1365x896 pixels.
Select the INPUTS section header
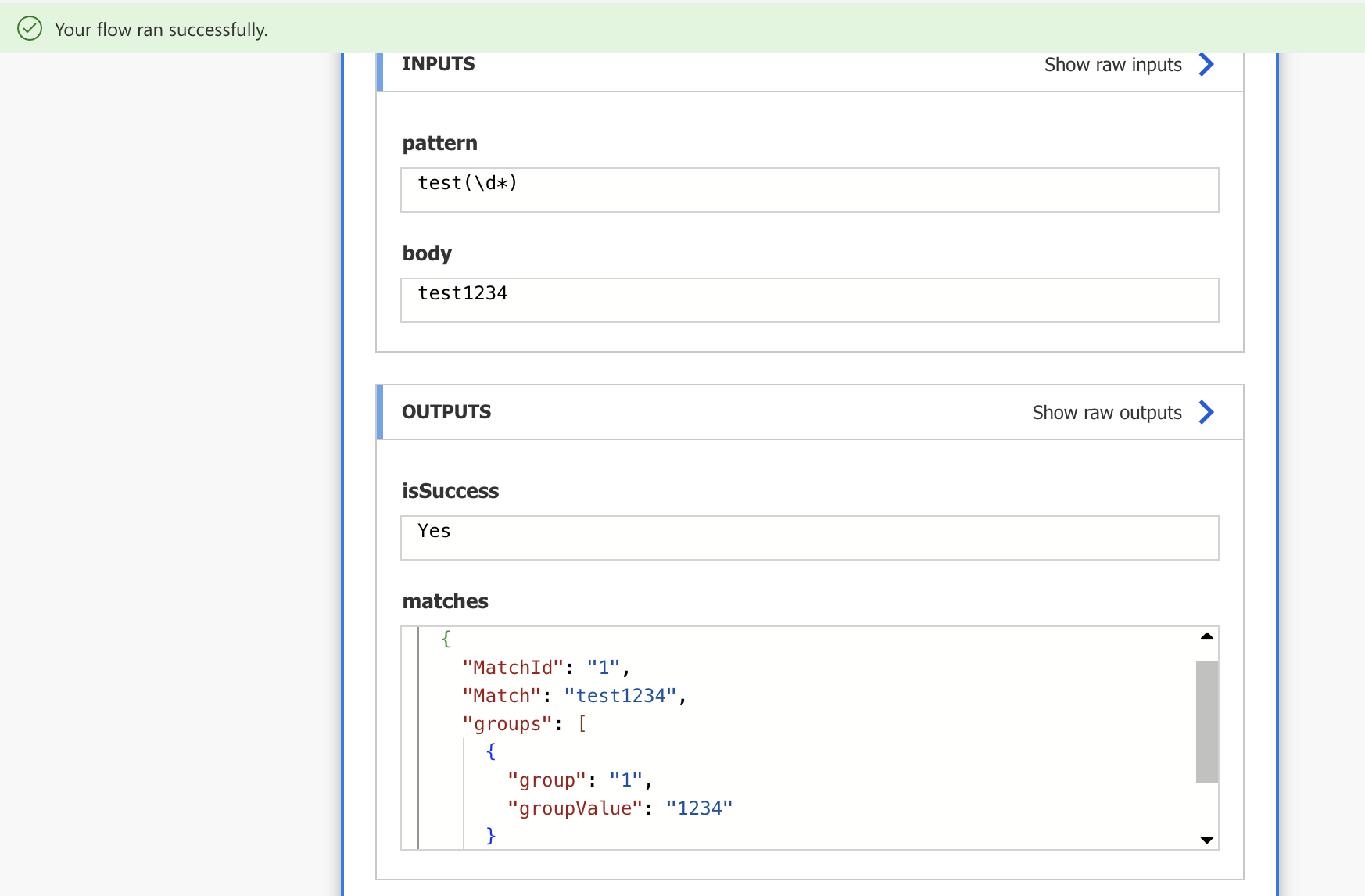pyautogui.click(x=439, y=64)
